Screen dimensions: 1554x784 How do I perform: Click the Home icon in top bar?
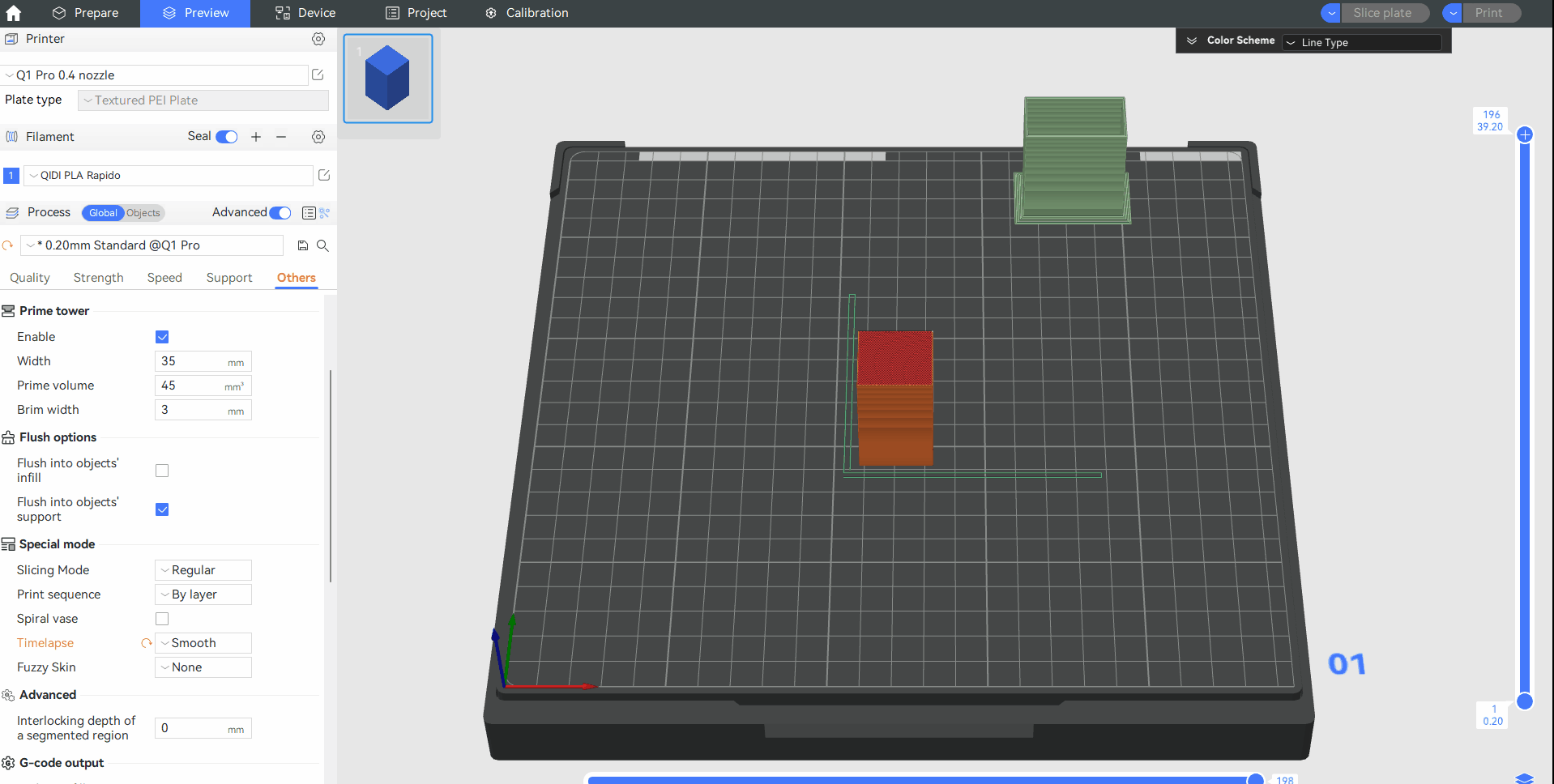14,13
